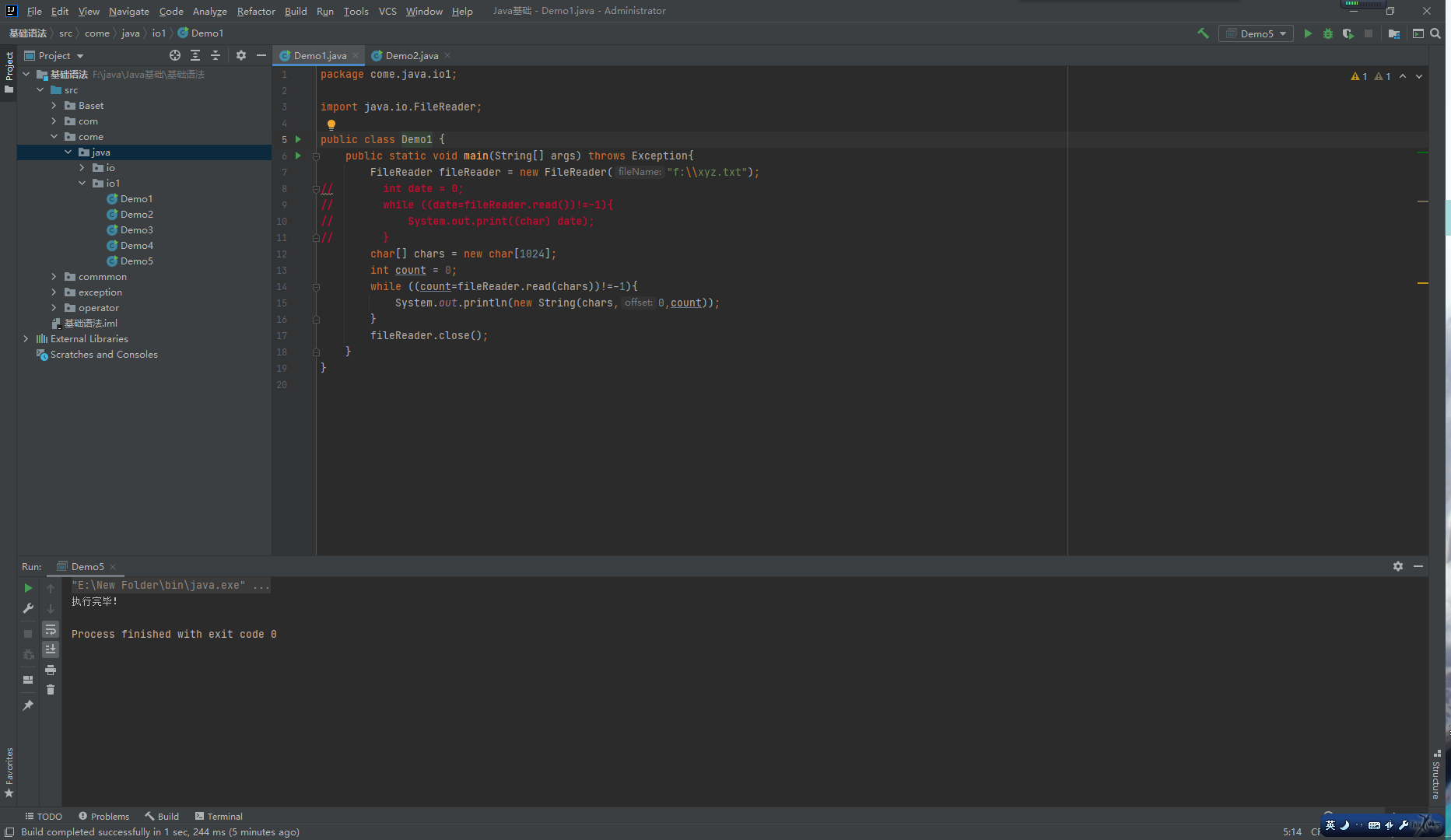1451x840 pixels.
Task: Go to previous highlighted error arrow
Action: click(1403, 76)
